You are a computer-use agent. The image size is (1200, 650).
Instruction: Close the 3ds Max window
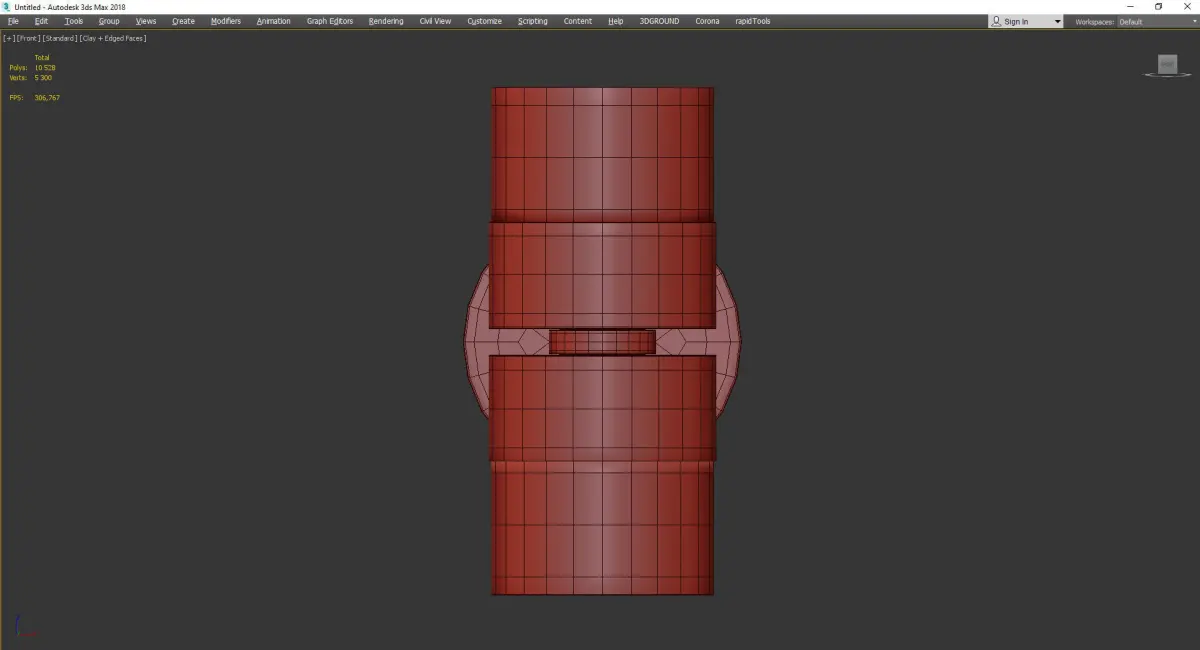1186,7
